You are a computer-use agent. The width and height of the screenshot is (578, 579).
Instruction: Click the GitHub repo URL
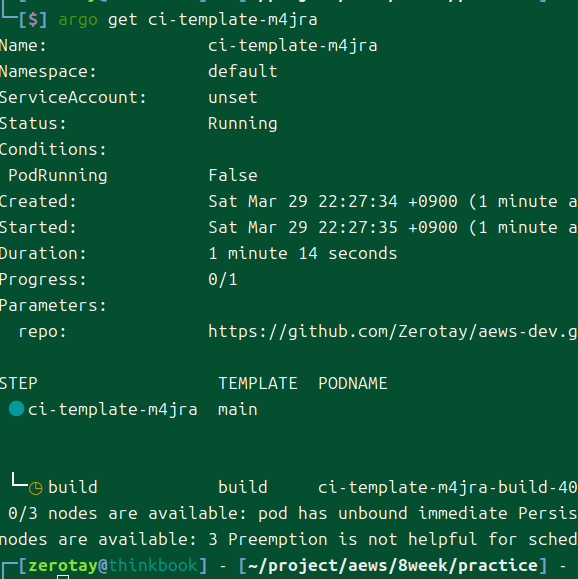click(393, 331)
